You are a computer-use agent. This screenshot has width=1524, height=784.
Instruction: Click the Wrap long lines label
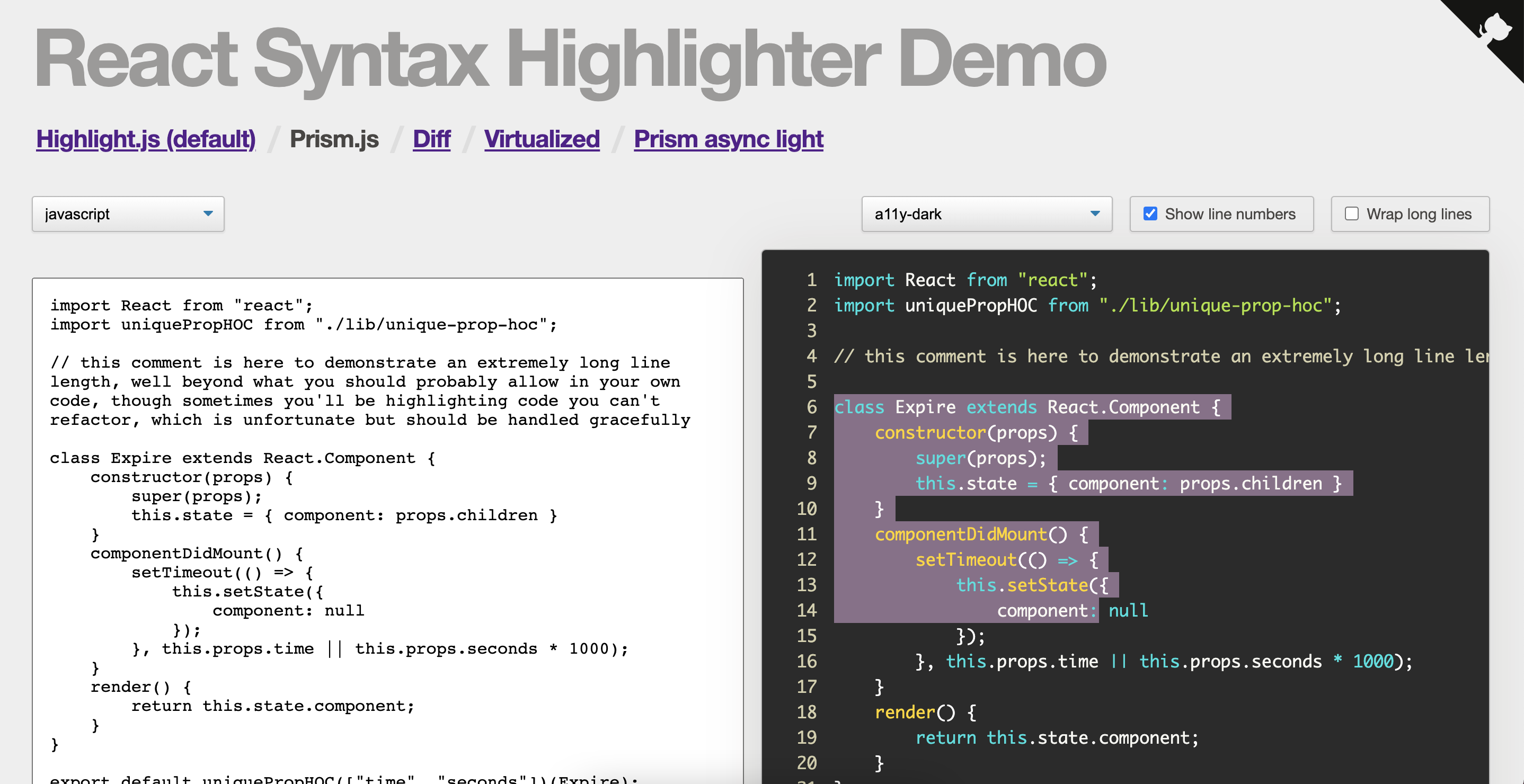pyautogui.click(x=1418, y=214)
